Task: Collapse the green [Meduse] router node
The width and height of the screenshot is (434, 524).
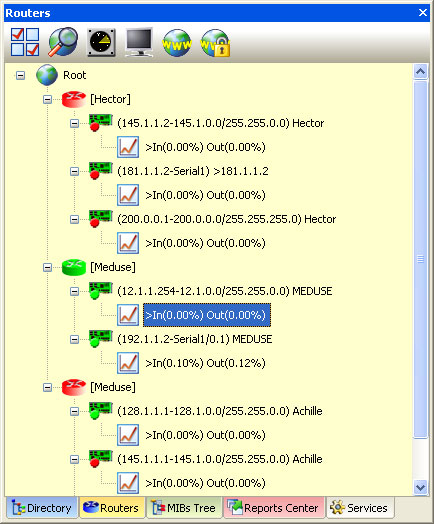Action: [x=47, y=267]
